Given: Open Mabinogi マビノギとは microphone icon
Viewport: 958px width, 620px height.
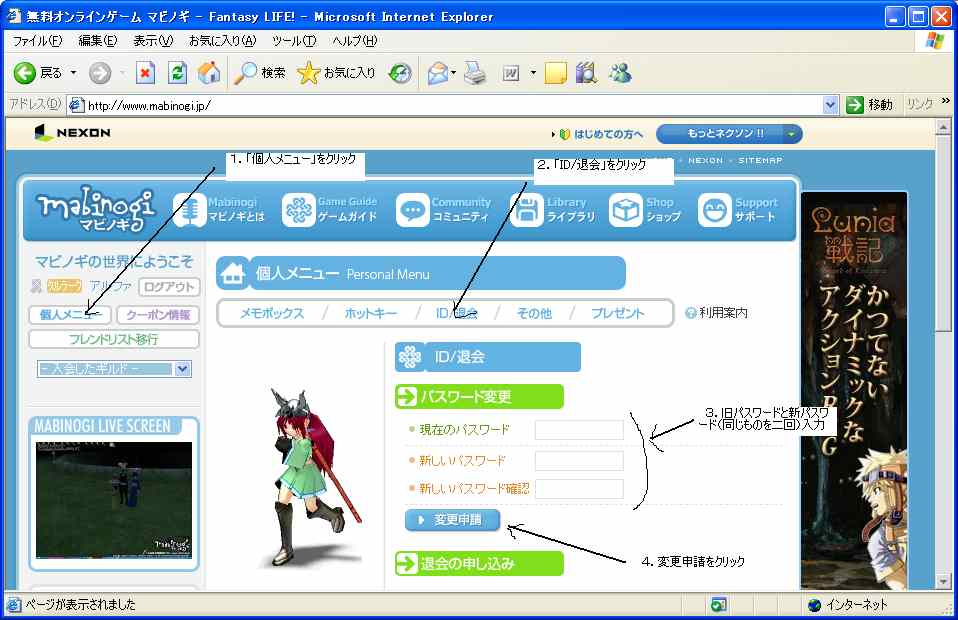Looking at the screenshot, I should [x=190, y=210].
